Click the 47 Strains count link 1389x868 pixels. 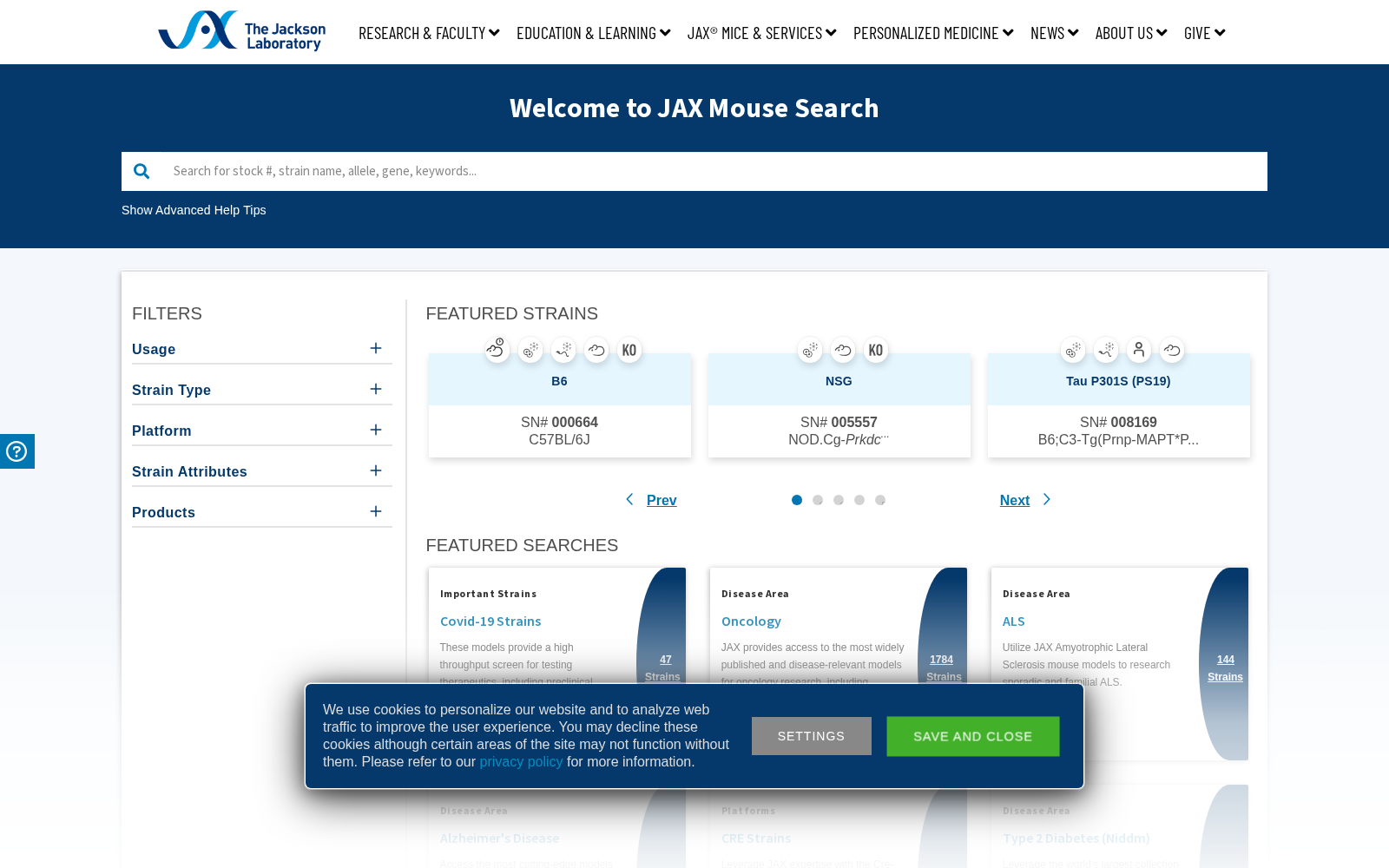click(x=663, y=668)
